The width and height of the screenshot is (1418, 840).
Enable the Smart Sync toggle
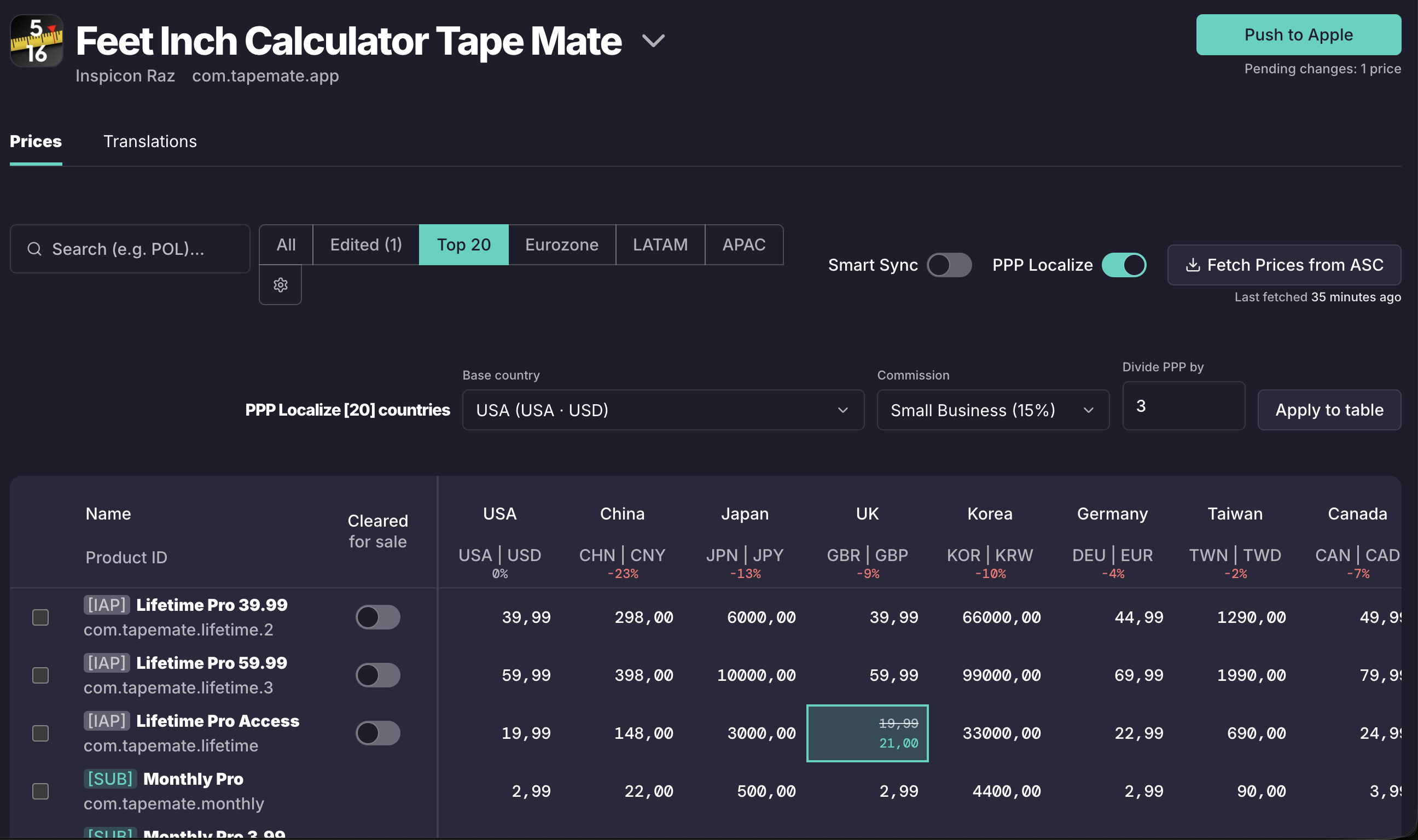pos(949,265)
